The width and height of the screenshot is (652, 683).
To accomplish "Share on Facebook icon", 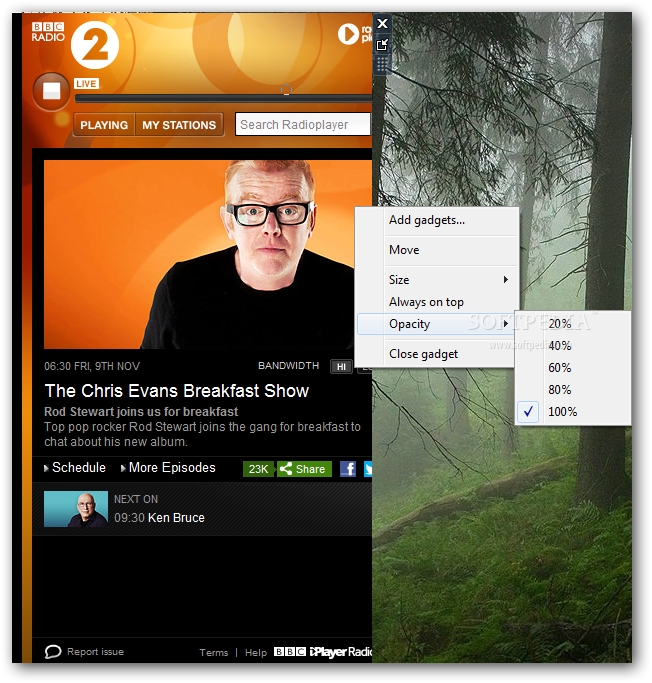I will (x=348, y=469).
